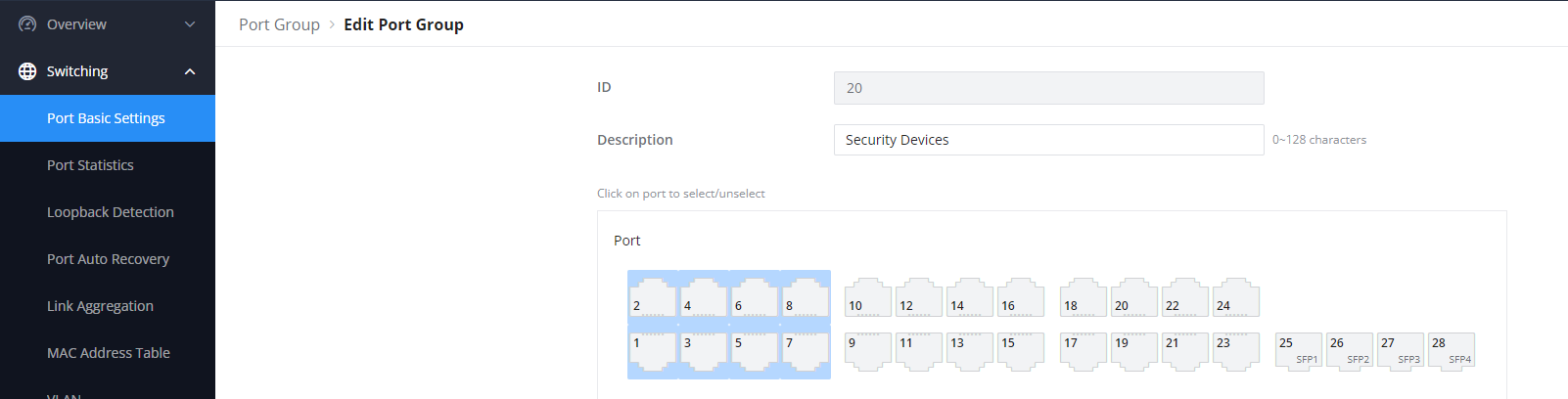This screenshot has width=1568, height=399.
Task: Select SFP port 25 icon
Action: tap(1299, 350)
